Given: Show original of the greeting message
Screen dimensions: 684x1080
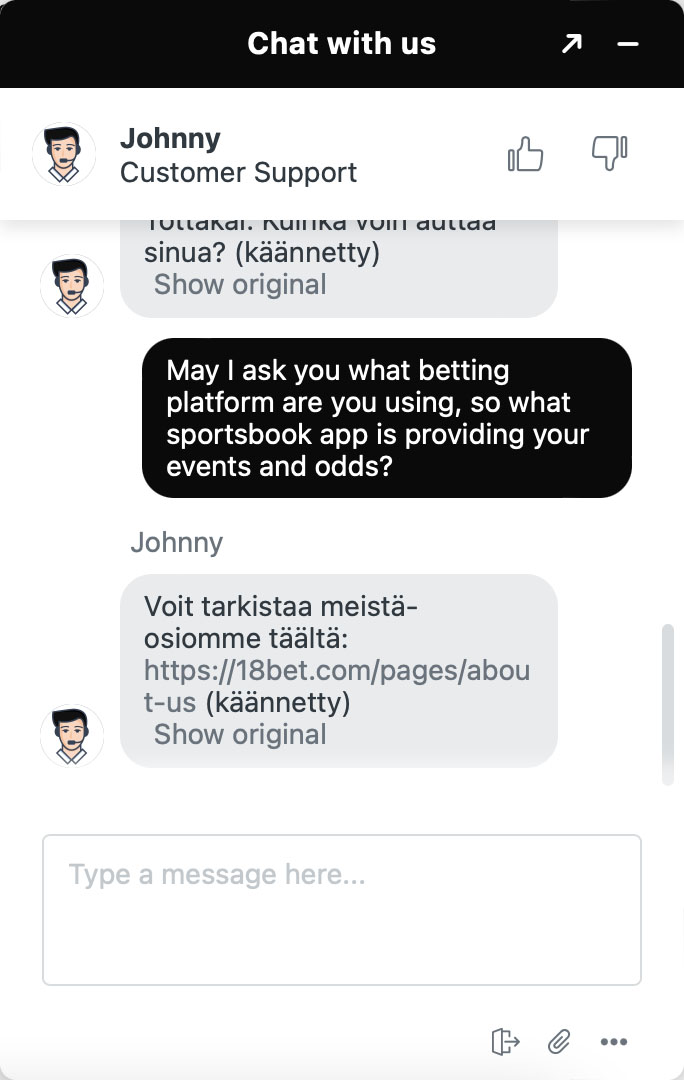Looking at the screenshot, I should tap(240, 284).
